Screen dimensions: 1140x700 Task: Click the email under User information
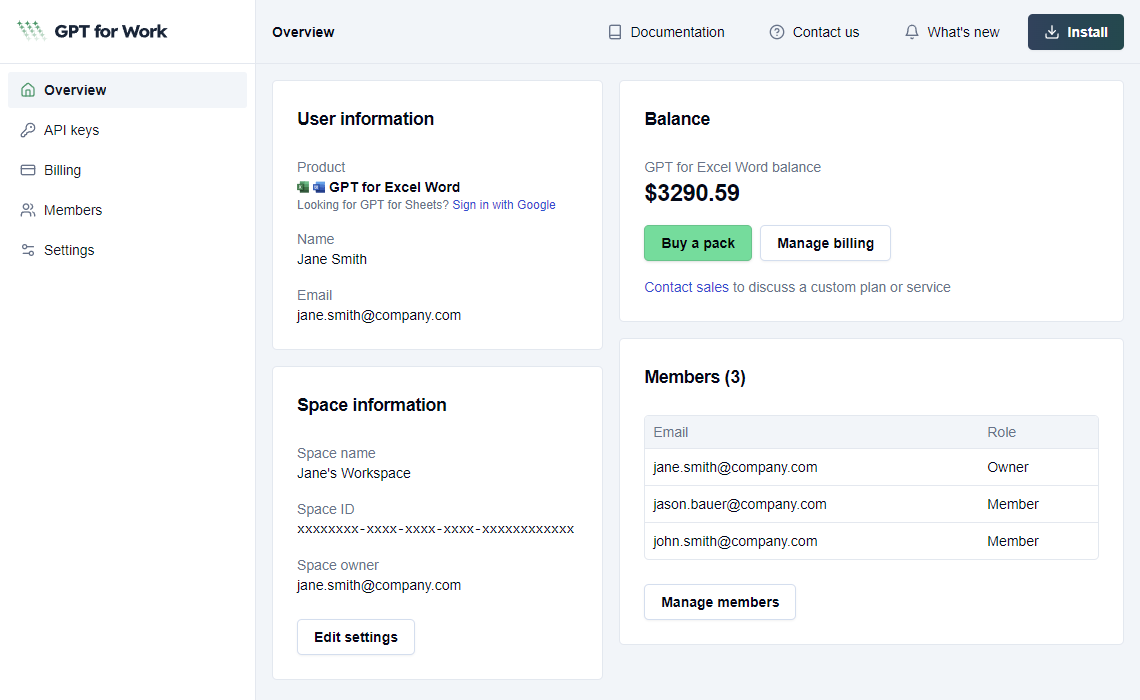point(379,315)
